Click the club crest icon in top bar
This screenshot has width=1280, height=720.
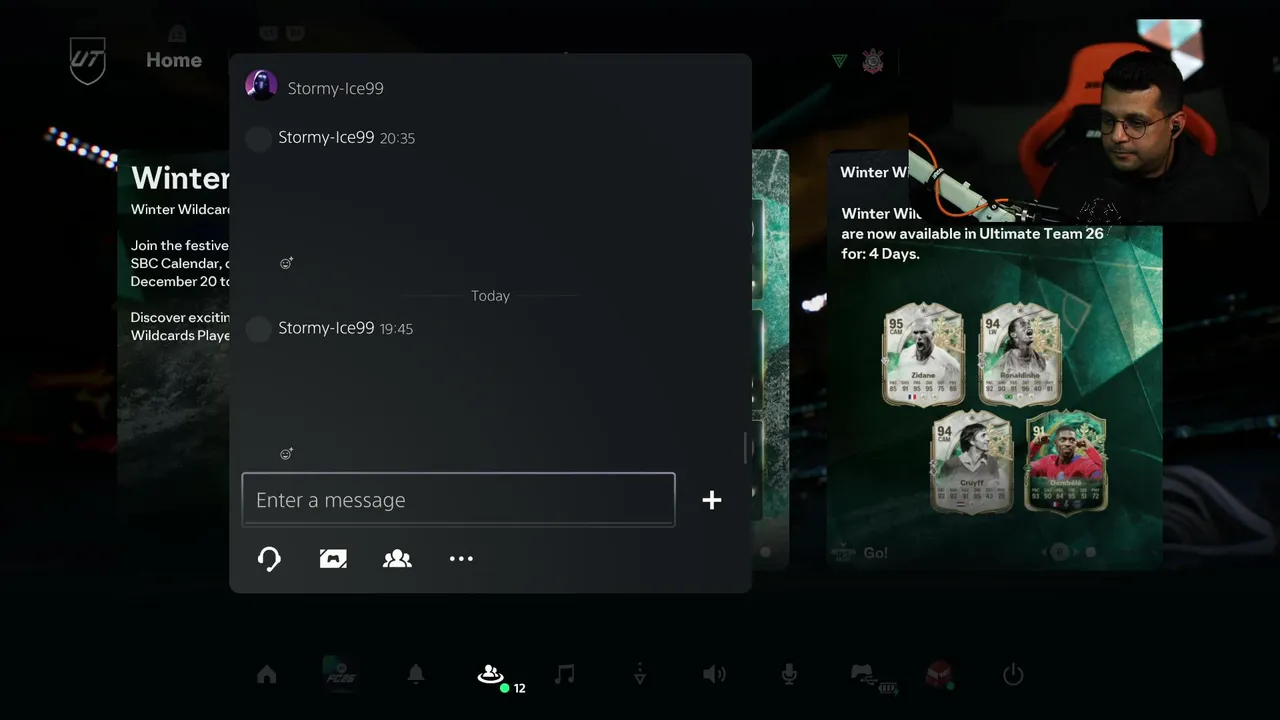[x=873, y=62]
